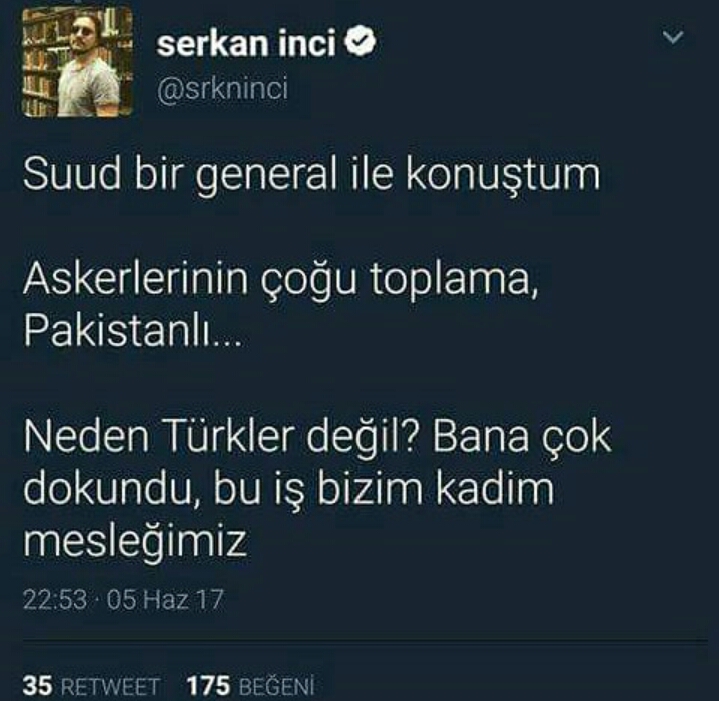The image size is (719, 701).
Task: Select the line "Suud bir general ile konuştum"
Action: [311, 176]
